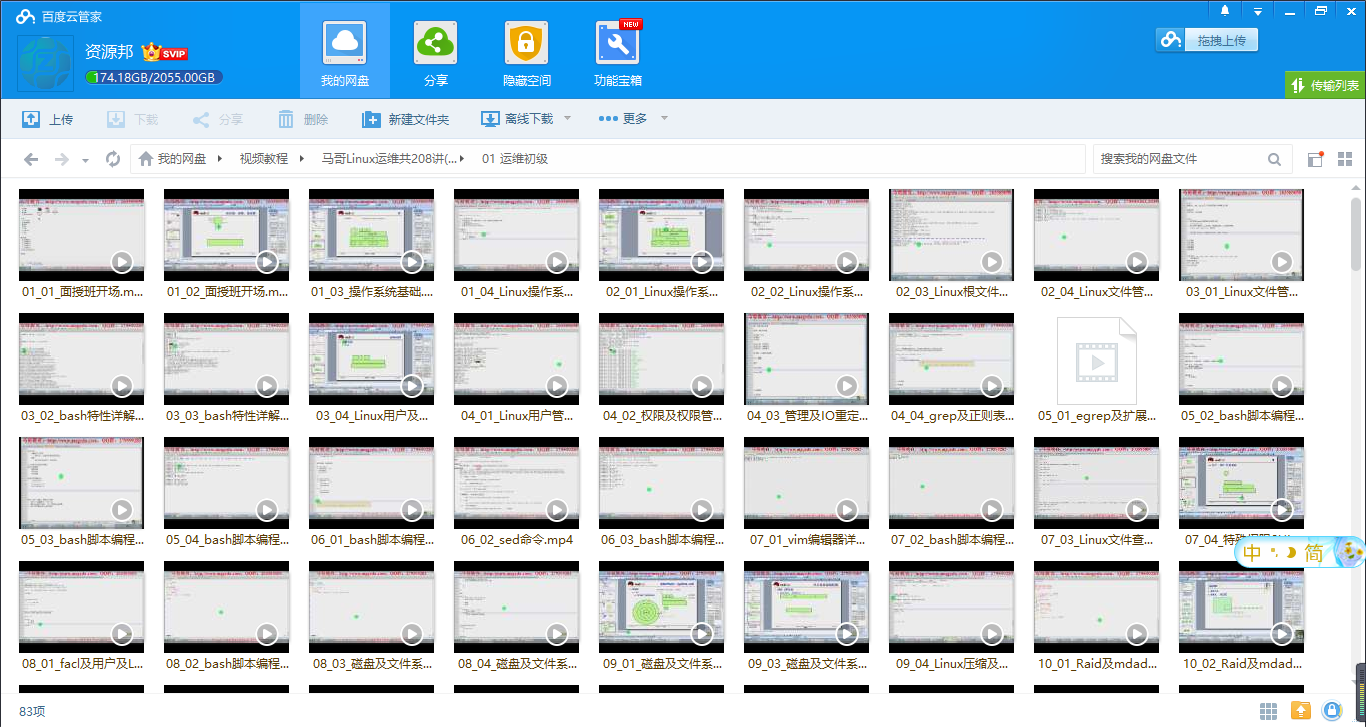Go forward with the right arrow

pos(62,159)
